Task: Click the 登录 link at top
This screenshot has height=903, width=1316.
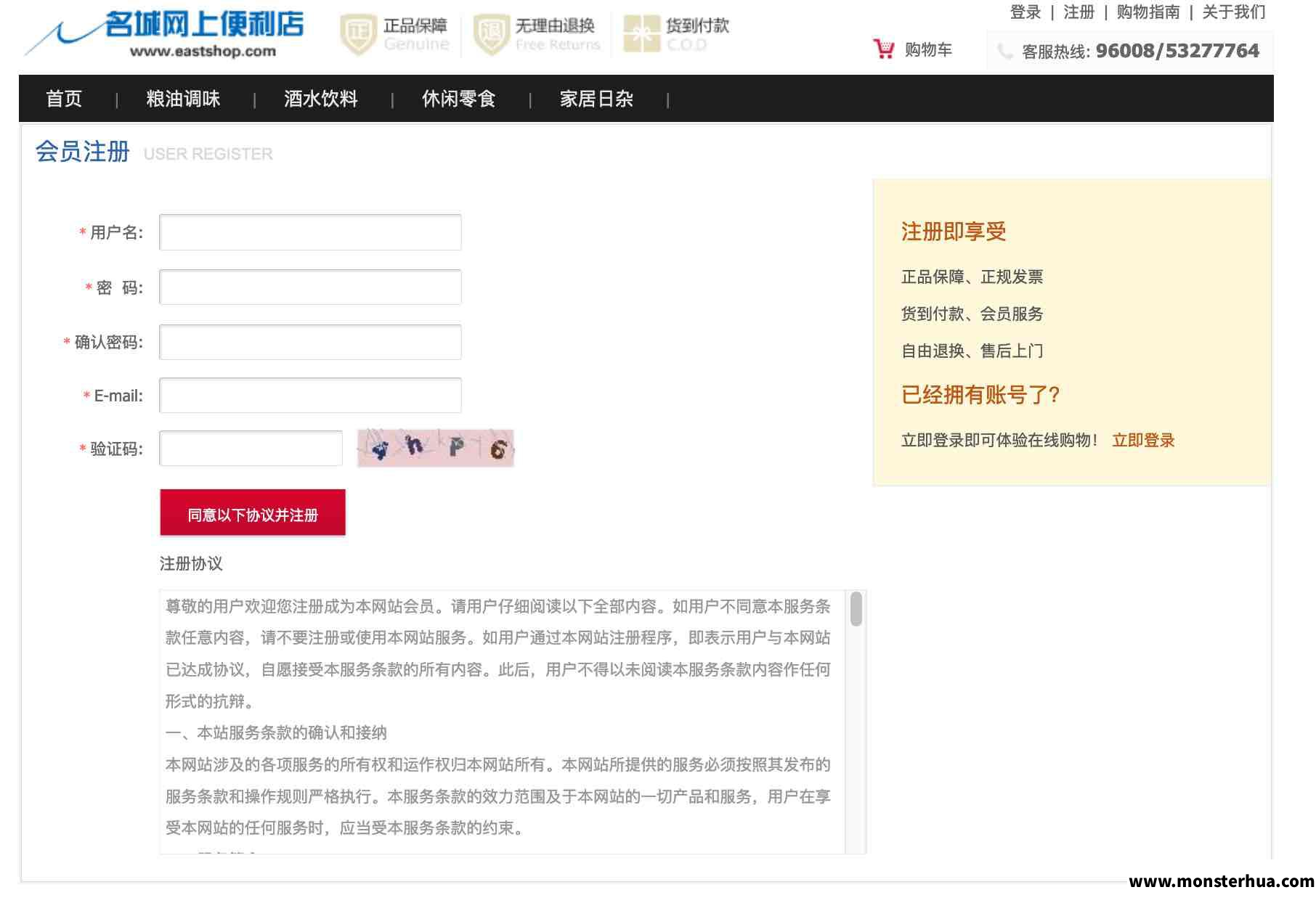Action: click(x=1025, y=12)
